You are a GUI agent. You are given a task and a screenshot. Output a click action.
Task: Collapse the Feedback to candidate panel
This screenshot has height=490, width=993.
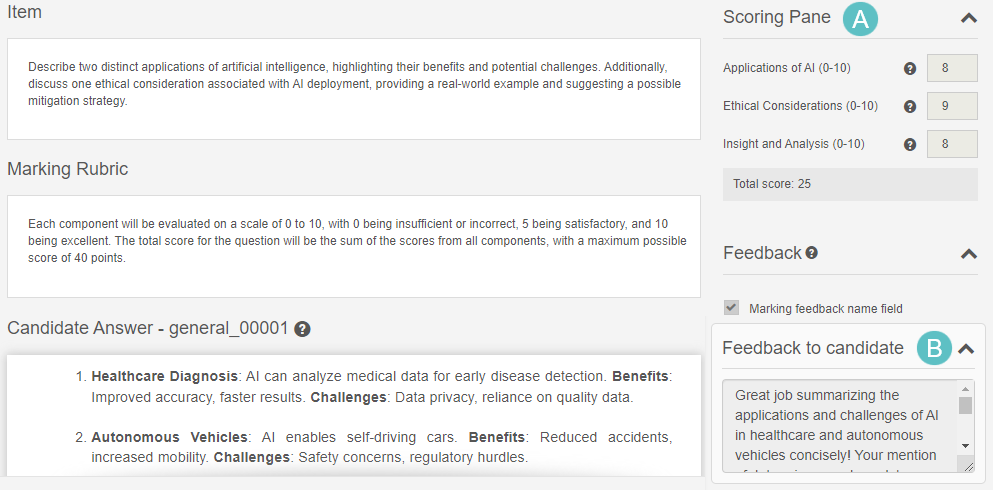coord(966,349)
